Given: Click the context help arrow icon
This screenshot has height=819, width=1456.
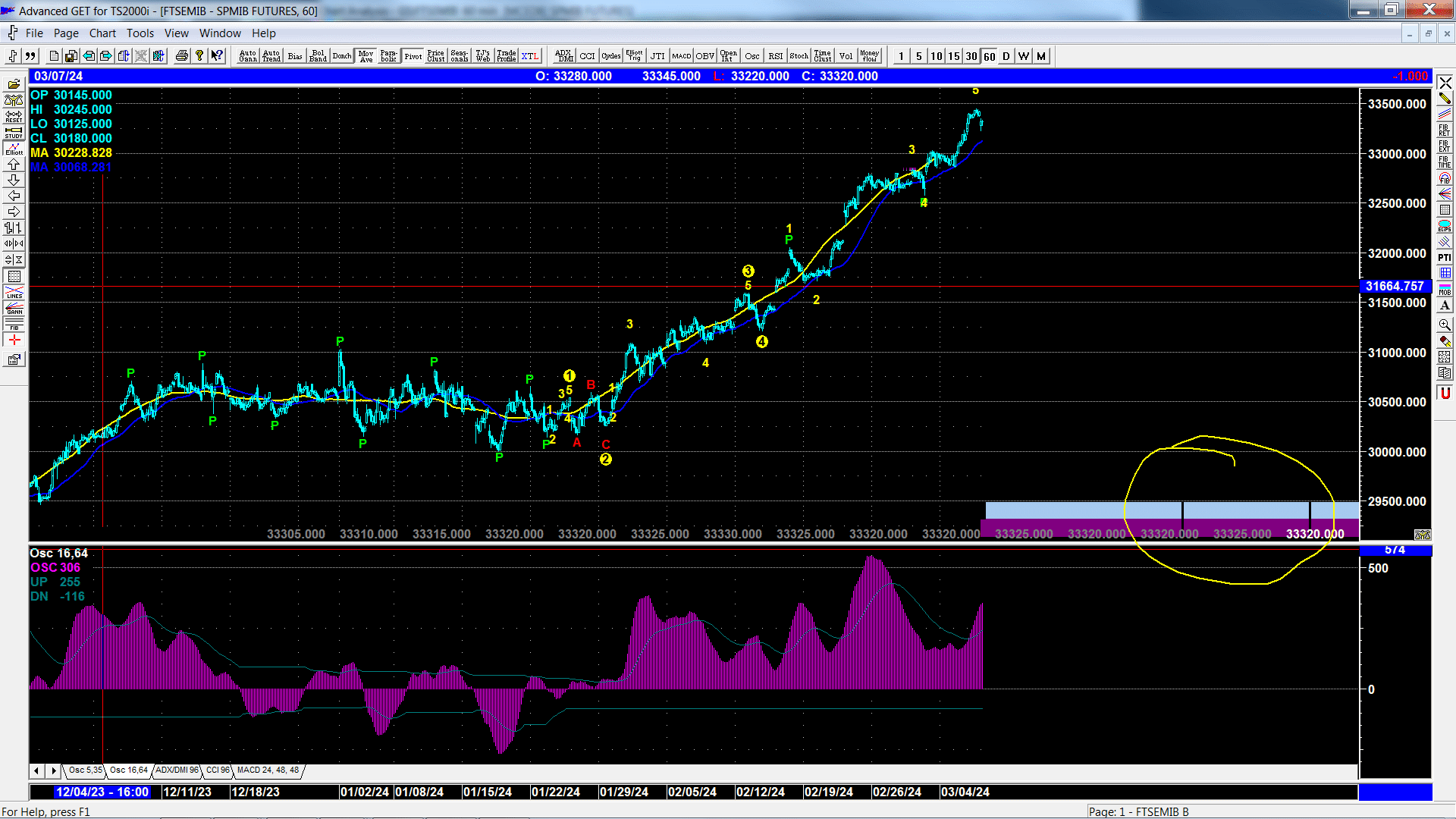Looking at the screenshot, I should click(217, 56).
